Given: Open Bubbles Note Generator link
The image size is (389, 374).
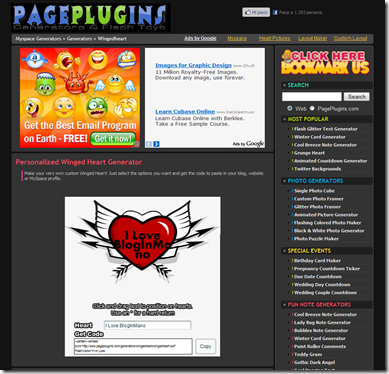Looking at the screenshot, I should 321,330.
